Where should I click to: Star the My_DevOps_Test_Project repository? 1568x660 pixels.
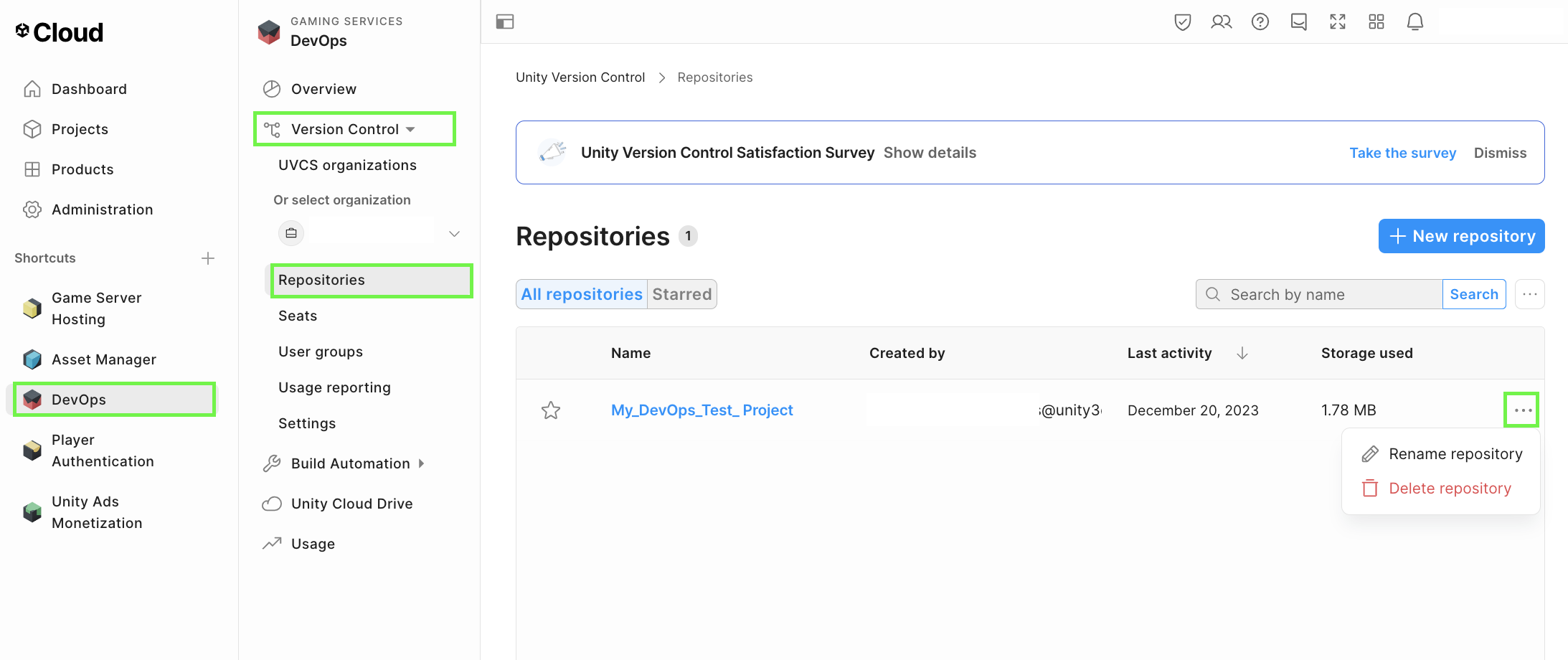tap(551, 410)
